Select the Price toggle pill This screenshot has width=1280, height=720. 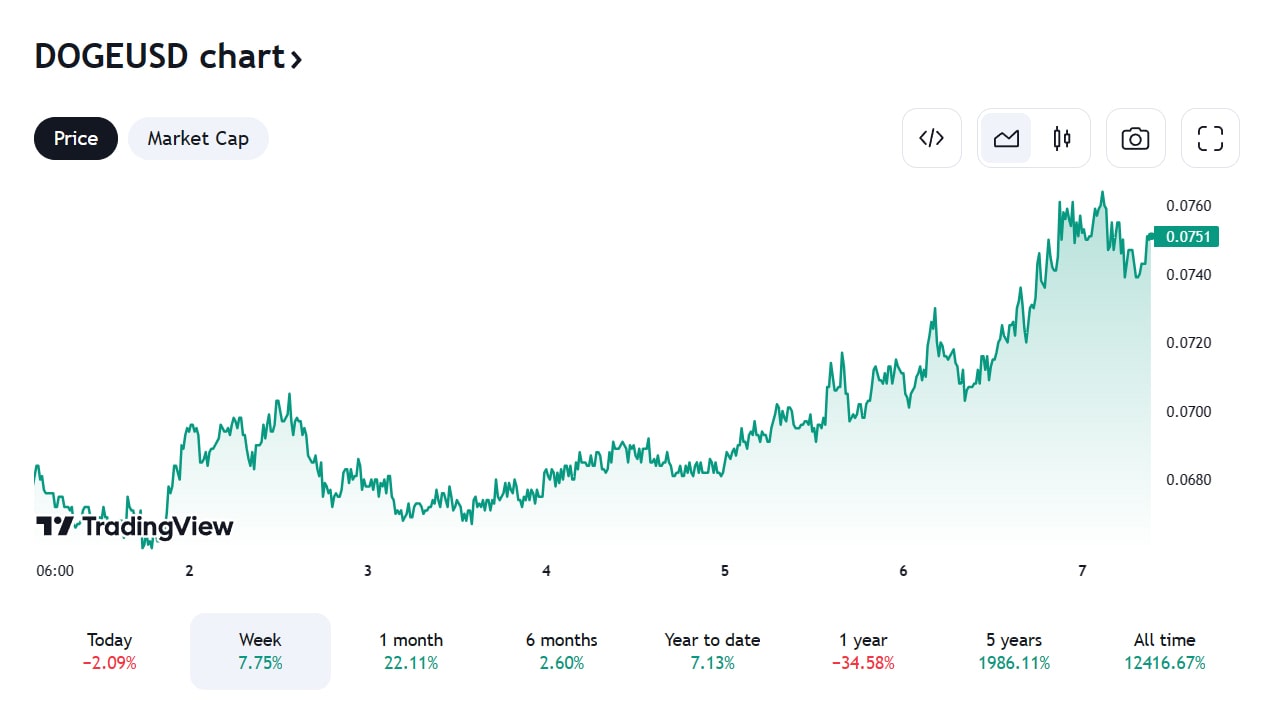click(76, 138)
